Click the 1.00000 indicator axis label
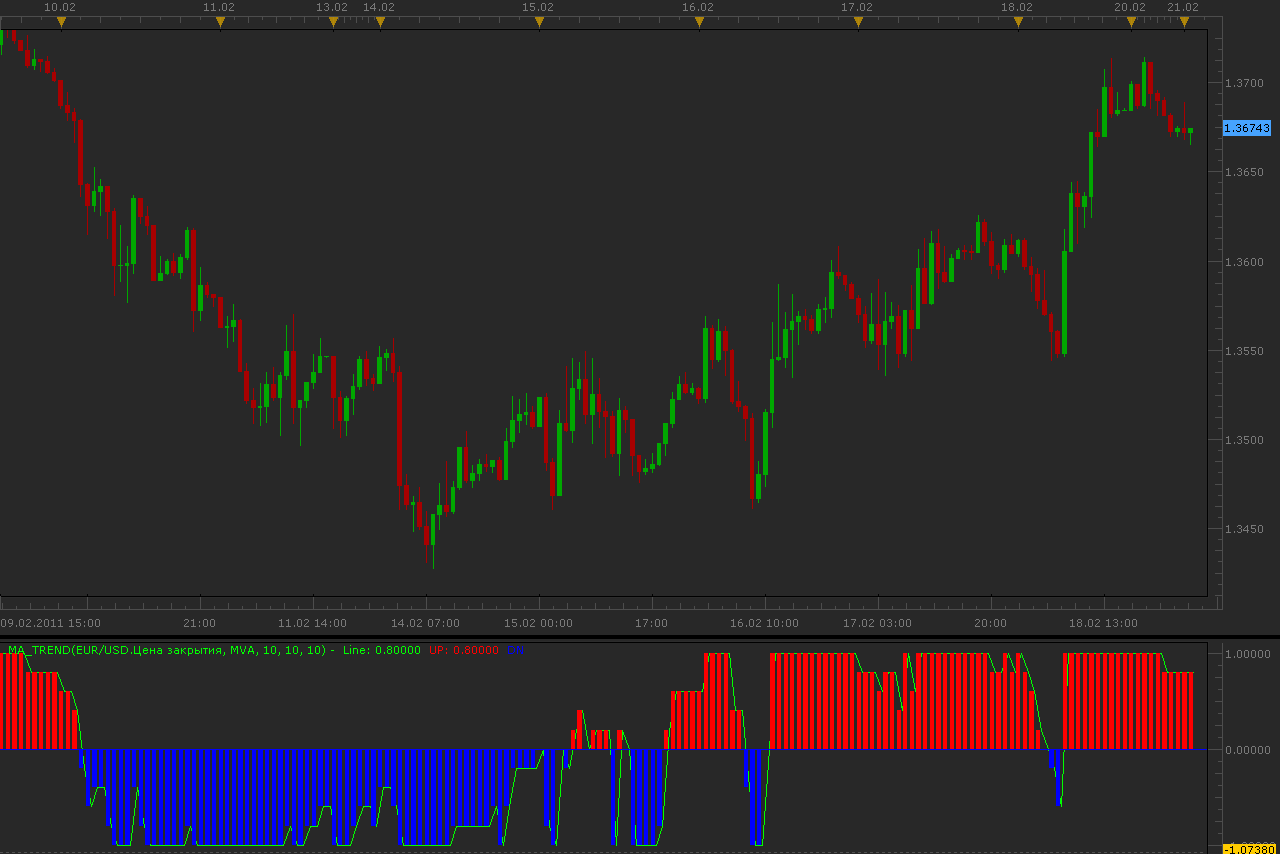The image size is (1280, 854). click(x=1249, y=654)
